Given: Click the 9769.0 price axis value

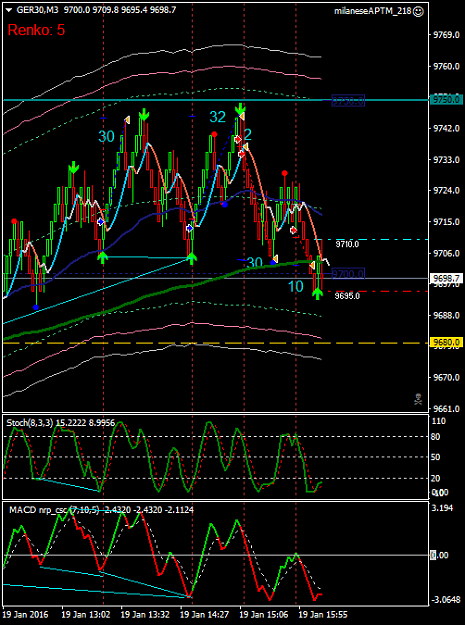Looking at the screenshot, I should [445, 36].
